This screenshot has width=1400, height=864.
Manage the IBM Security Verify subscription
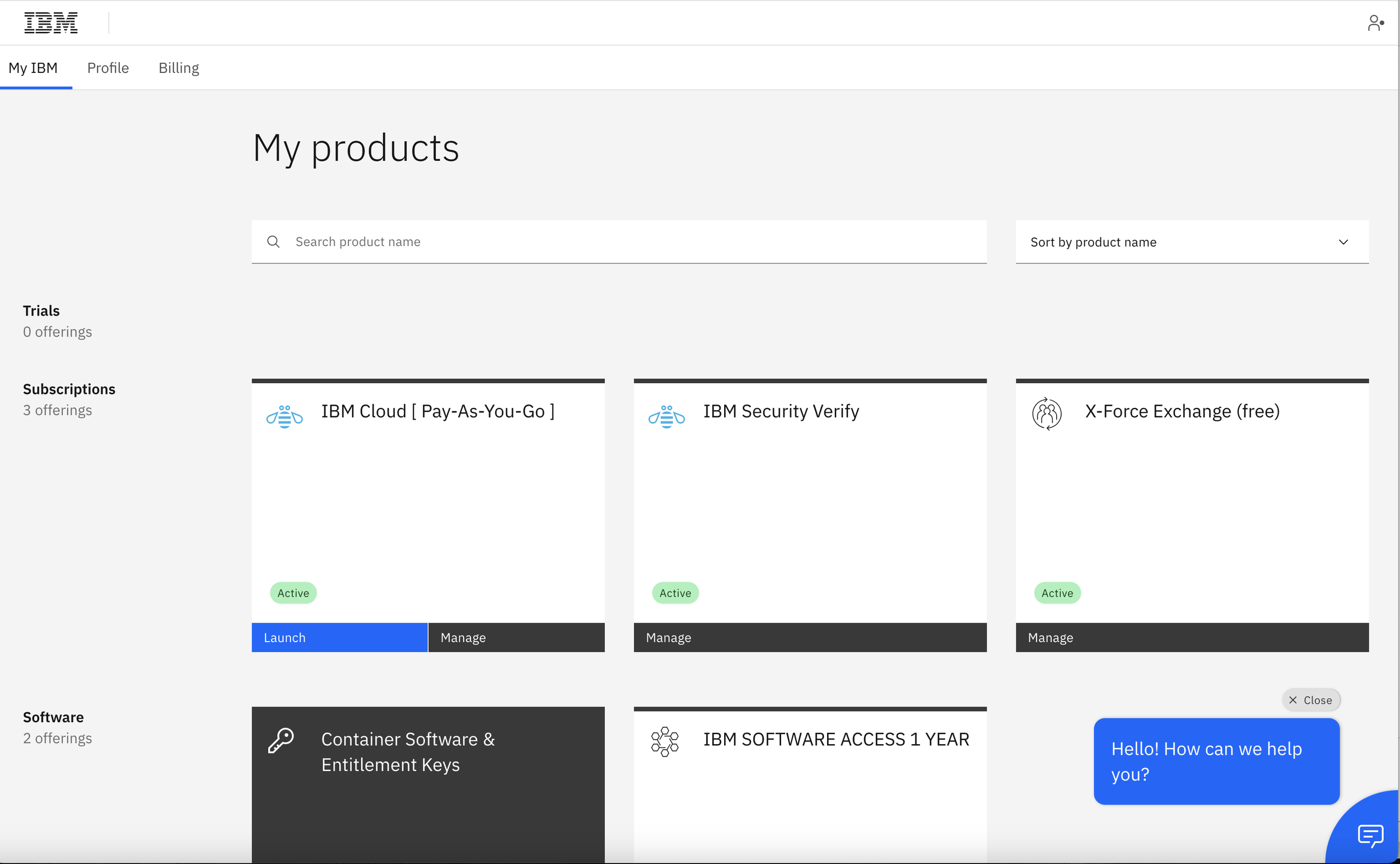point(810,638)
